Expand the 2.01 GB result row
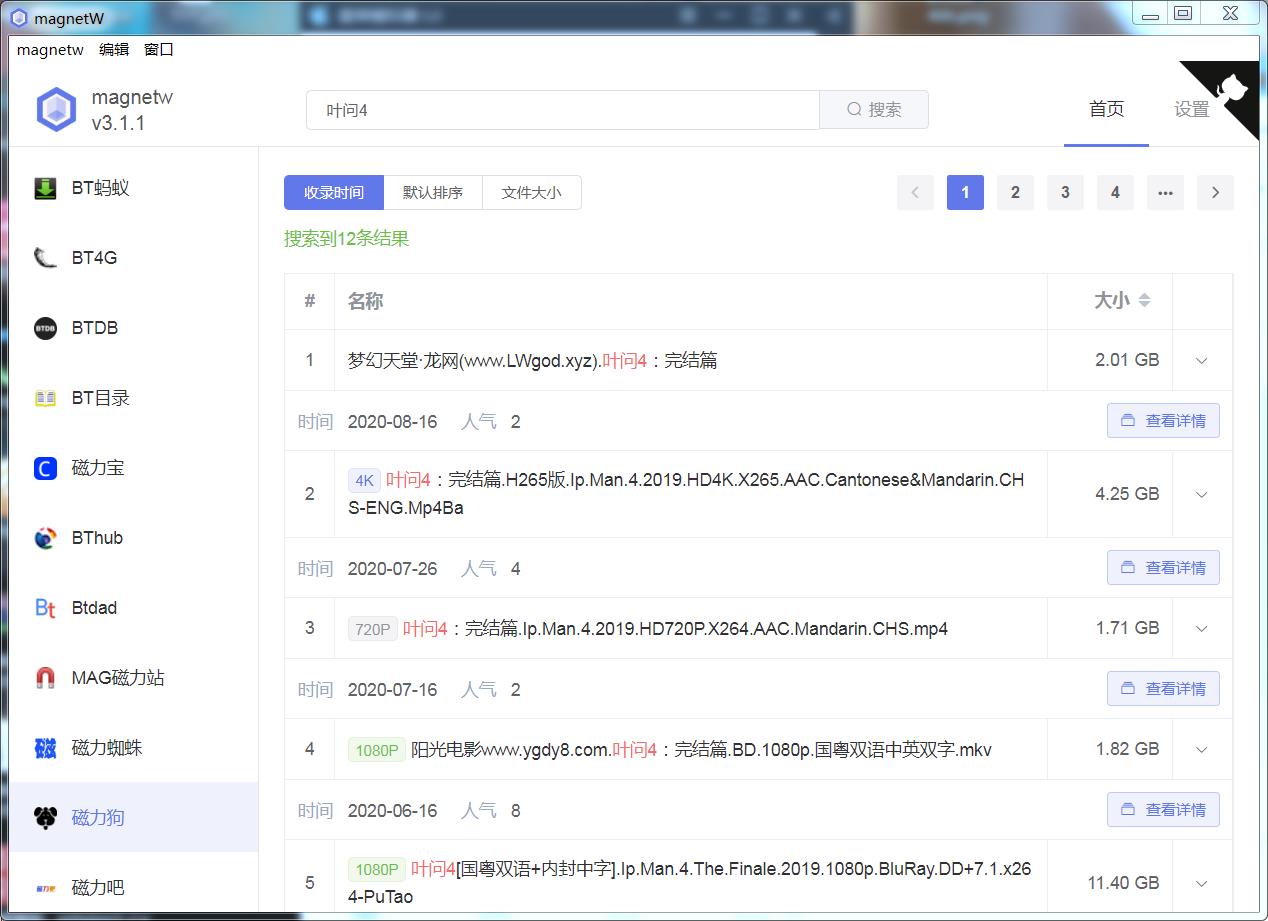The height and width of the screenshot is (921, 1268). click(x=1202, y=361)
